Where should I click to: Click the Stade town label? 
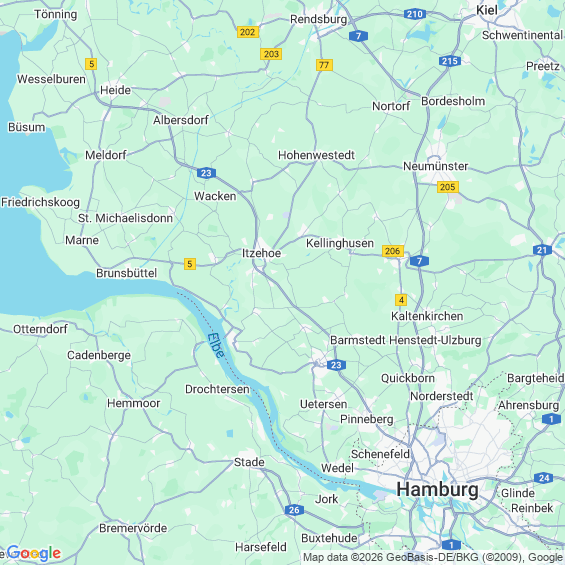pyautogui.click(x=249, y=462)
